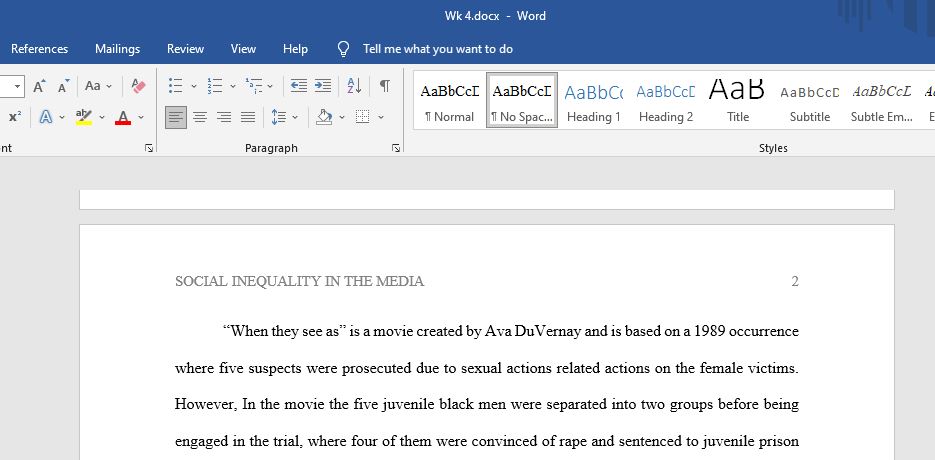Click the Multilevel List icon
Image resolution: width=935 pixels, height=460 pixels.
pyautogui.click(x=253, y=86)
